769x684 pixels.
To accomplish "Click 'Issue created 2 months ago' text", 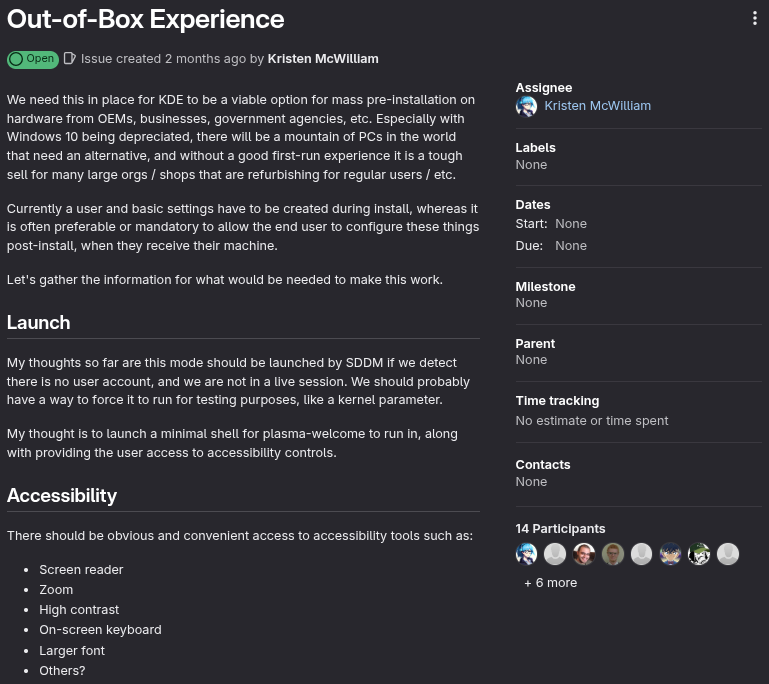I will click(x=163, y=59).
